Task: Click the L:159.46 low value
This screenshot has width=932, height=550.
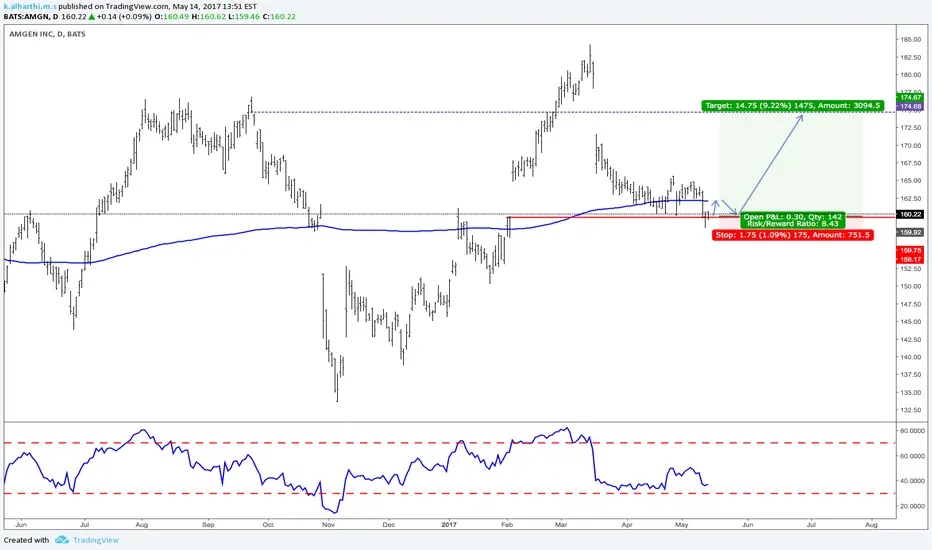Action: (x=244, y=16)
